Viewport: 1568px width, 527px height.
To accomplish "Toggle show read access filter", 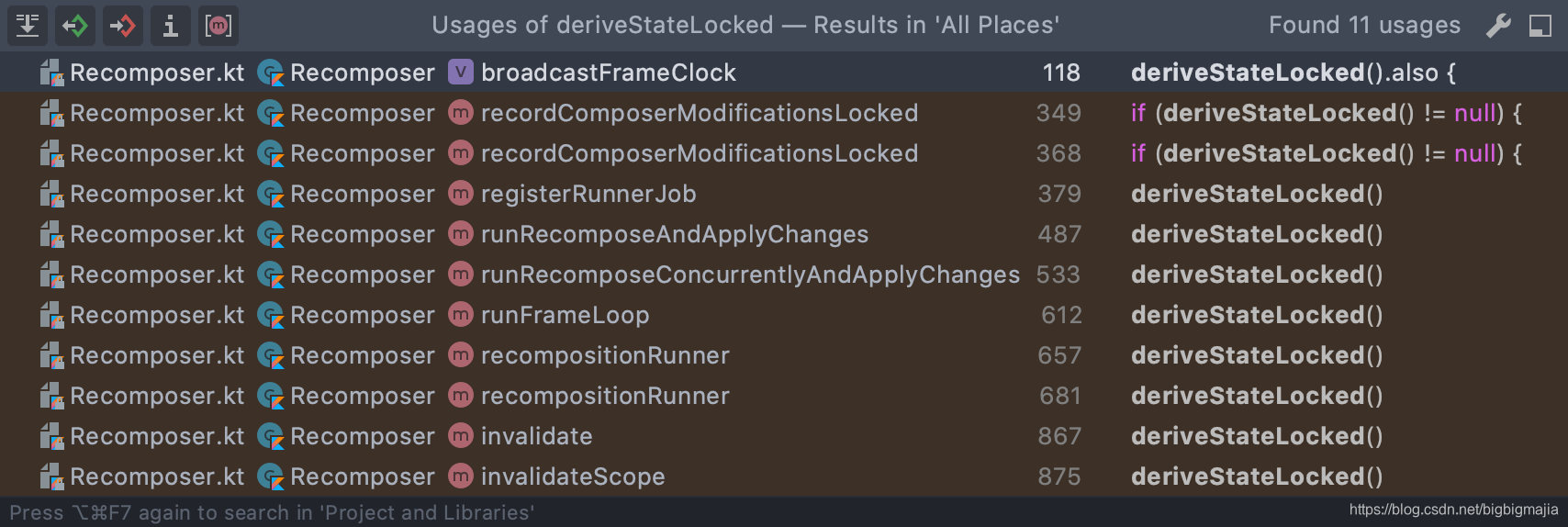I will [x=75, y=25].
